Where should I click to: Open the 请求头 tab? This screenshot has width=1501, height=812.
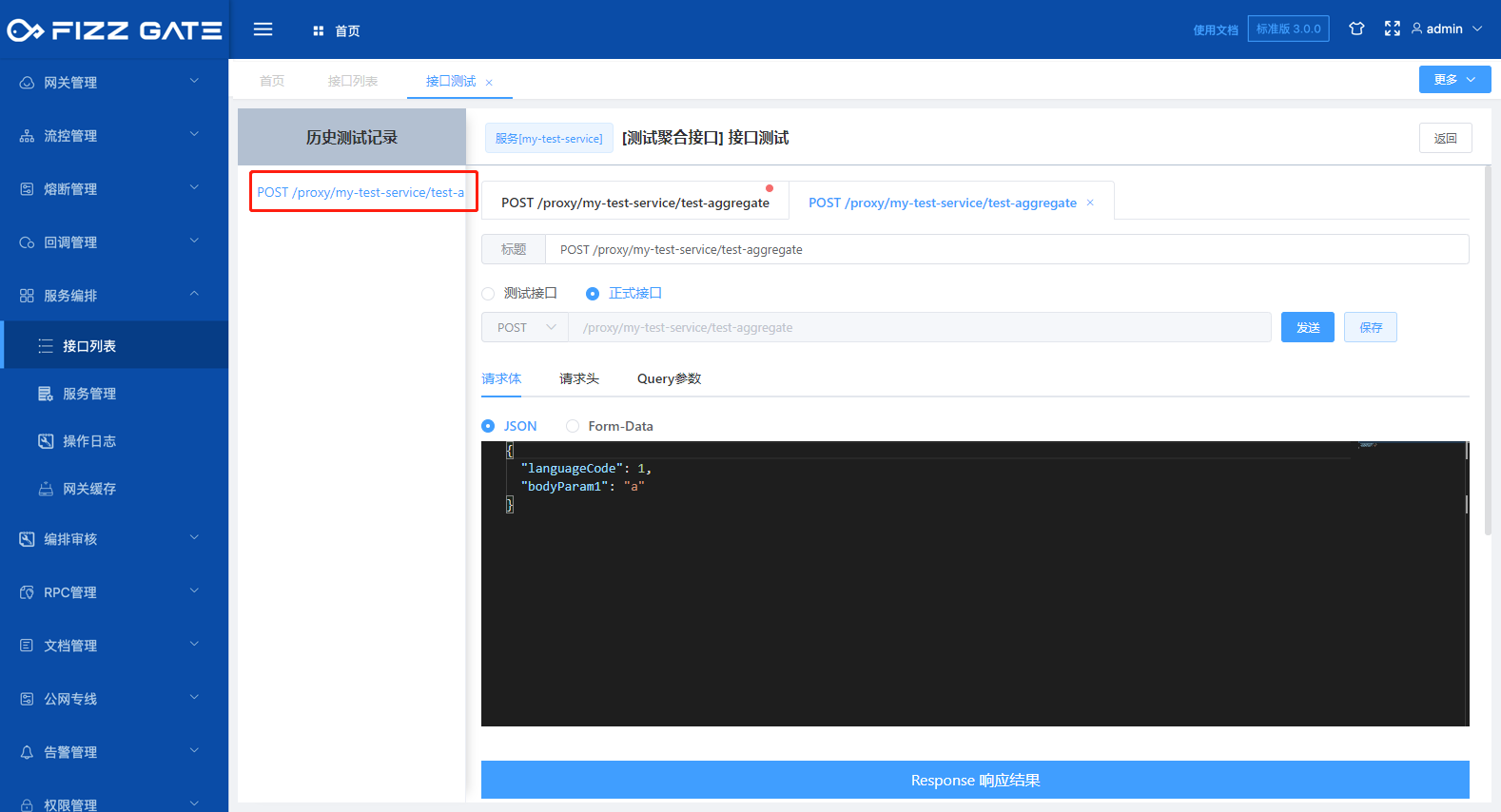(x=579, y=378)
